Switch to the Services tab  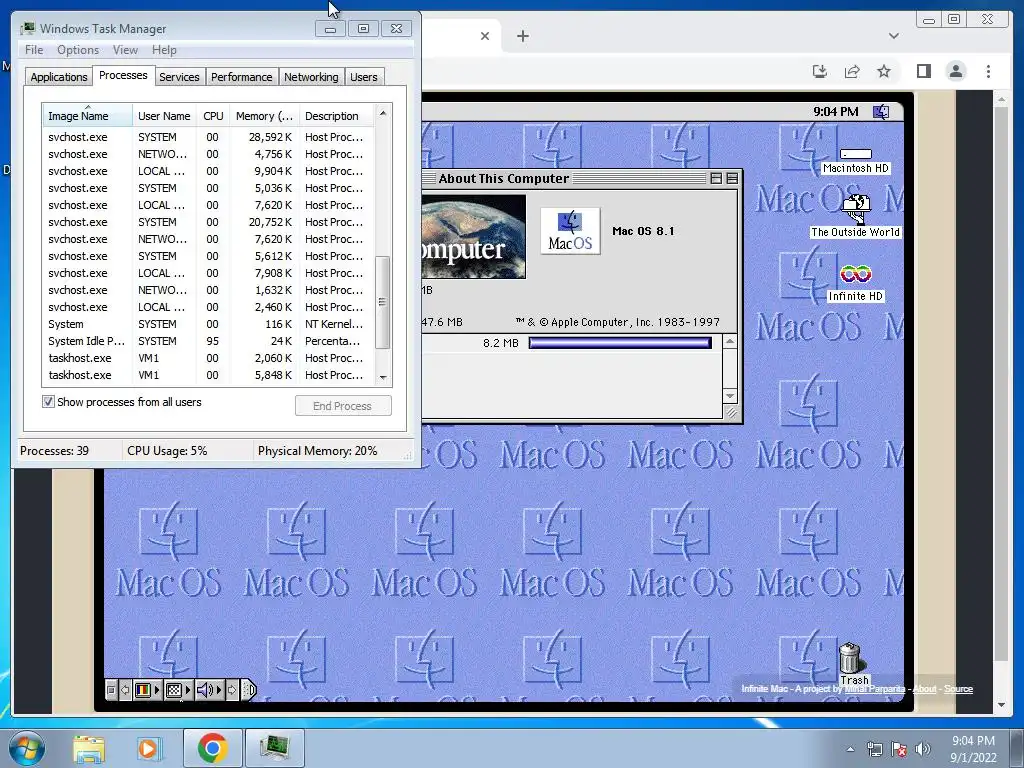[x=179, y=77]
